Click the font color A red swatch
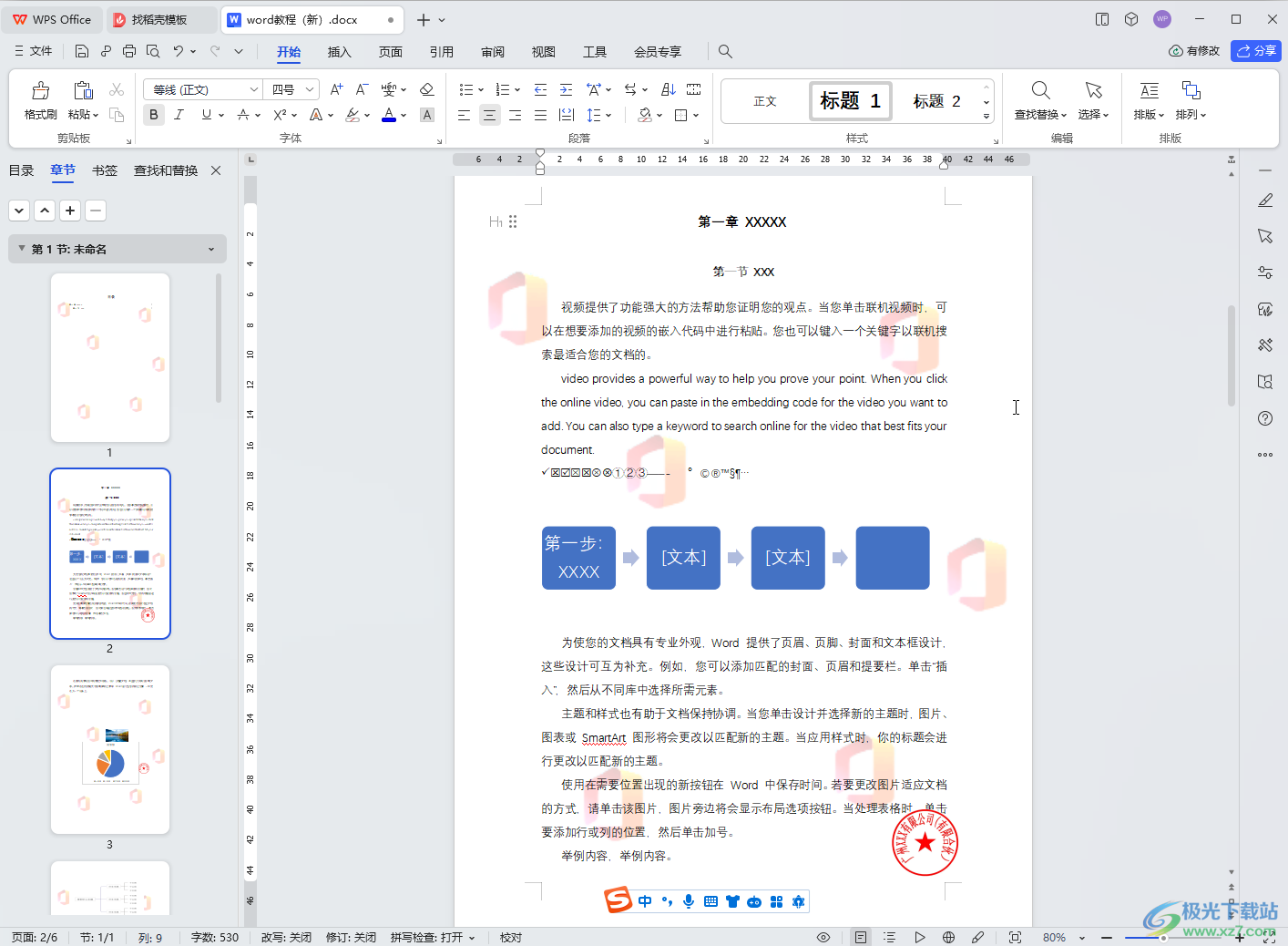 pyautogui.click(x=389, y=115)
